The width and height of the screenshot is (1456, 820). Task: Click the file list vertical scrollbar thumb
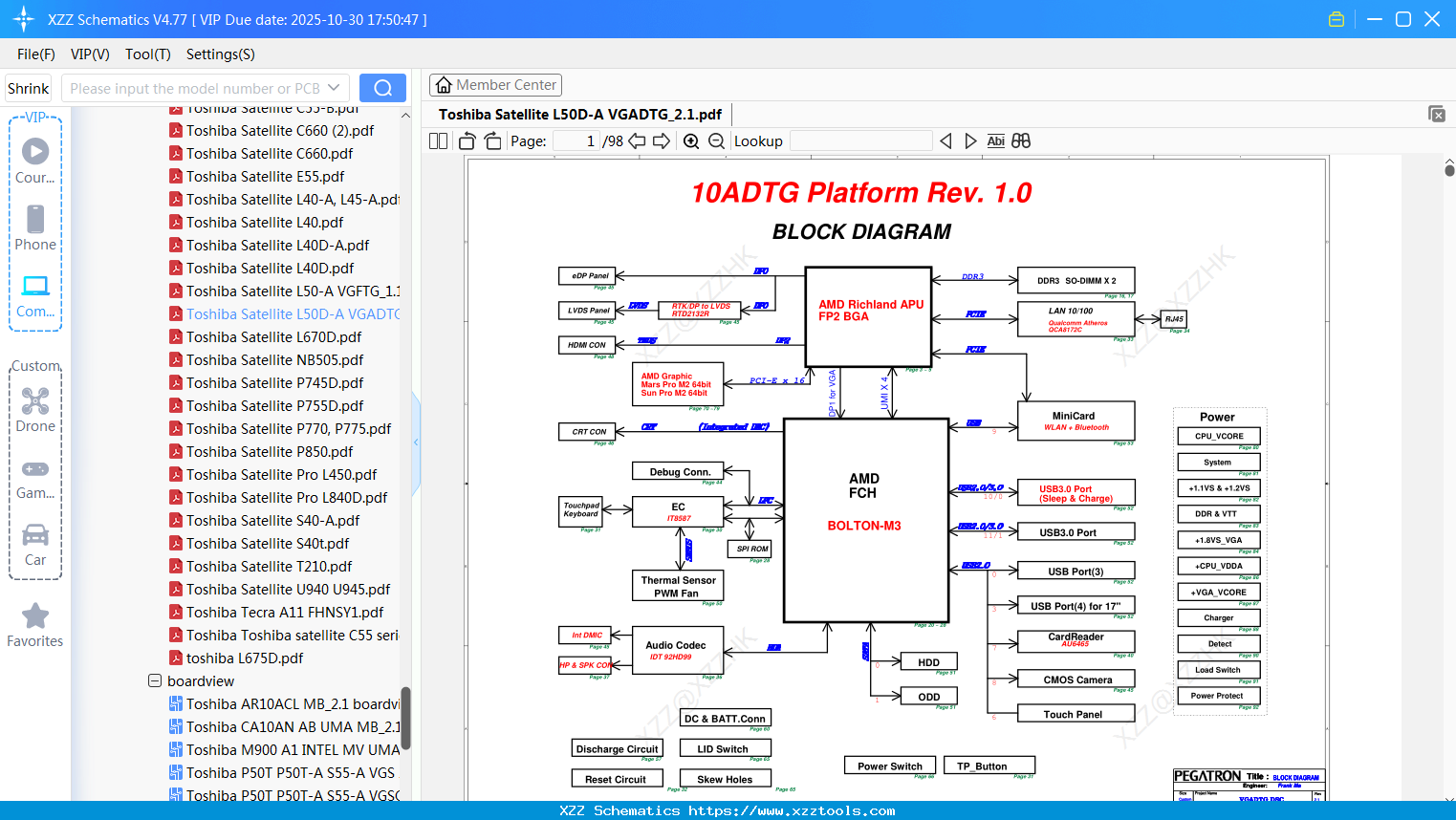pyautogui.click(x=405, y=718)
